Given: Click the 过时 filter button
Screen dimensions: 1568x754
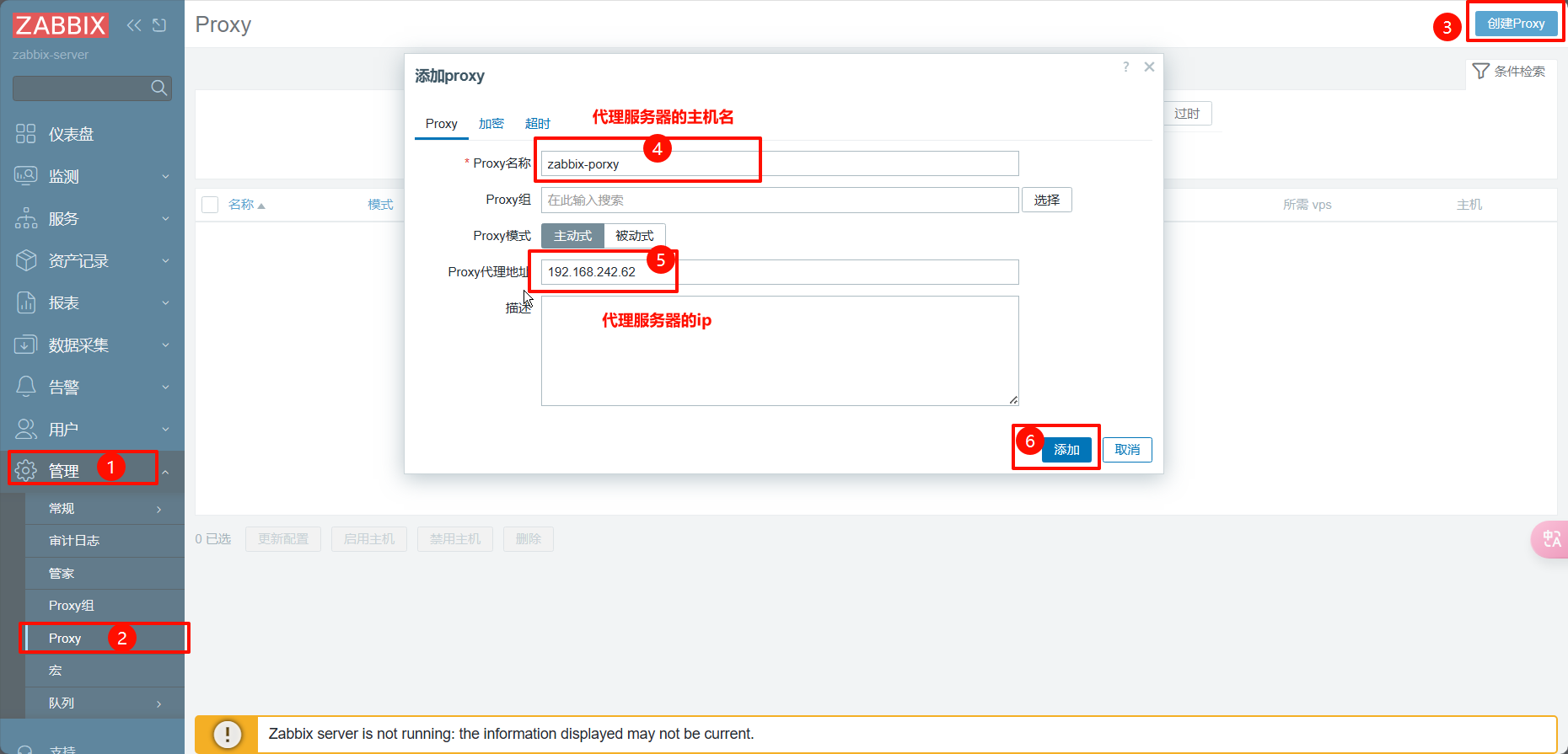Looking at the screenshot, I should 1187,114.
